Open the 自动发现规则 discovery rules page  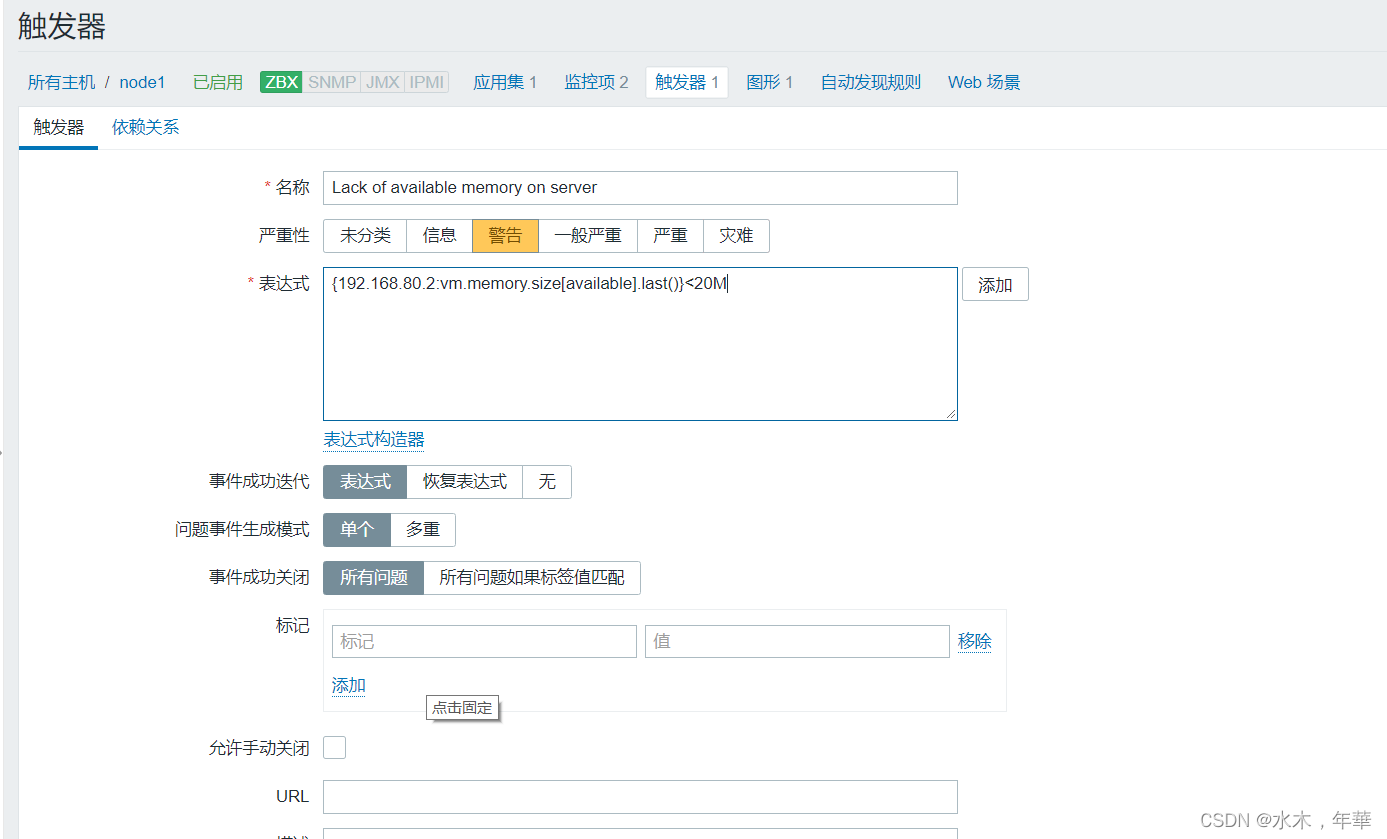(870, 82)
